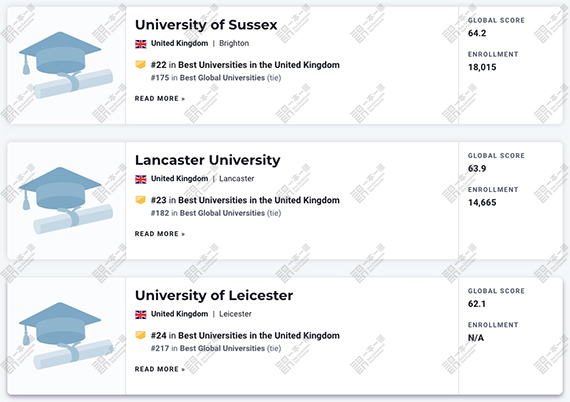Select Read More under University of Sussex
This screenshot has width=570, height=402.
point(160,99)
